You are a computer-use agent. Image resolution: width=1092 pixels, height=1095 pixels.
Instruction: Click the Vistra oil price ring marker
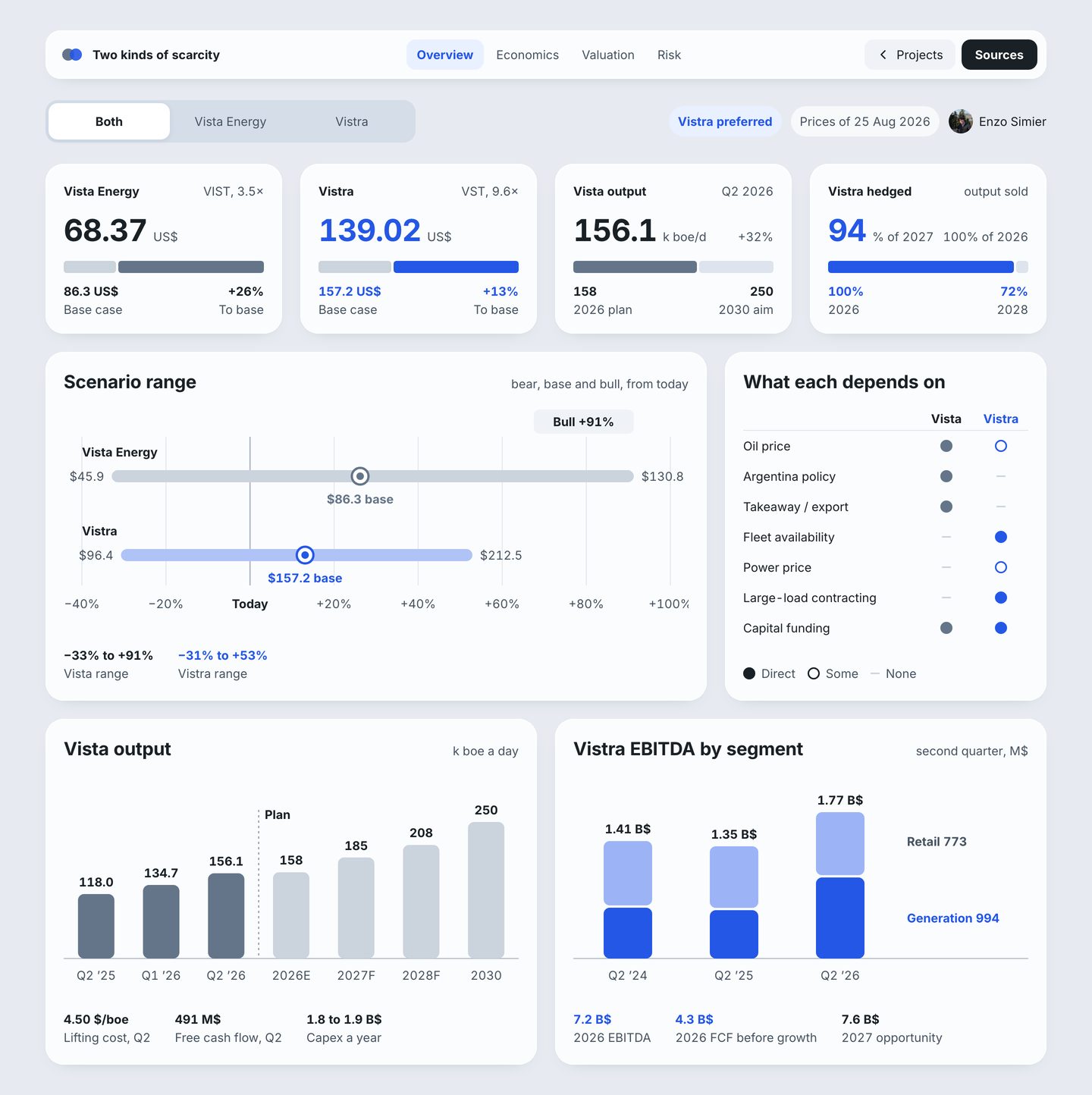1001,446
